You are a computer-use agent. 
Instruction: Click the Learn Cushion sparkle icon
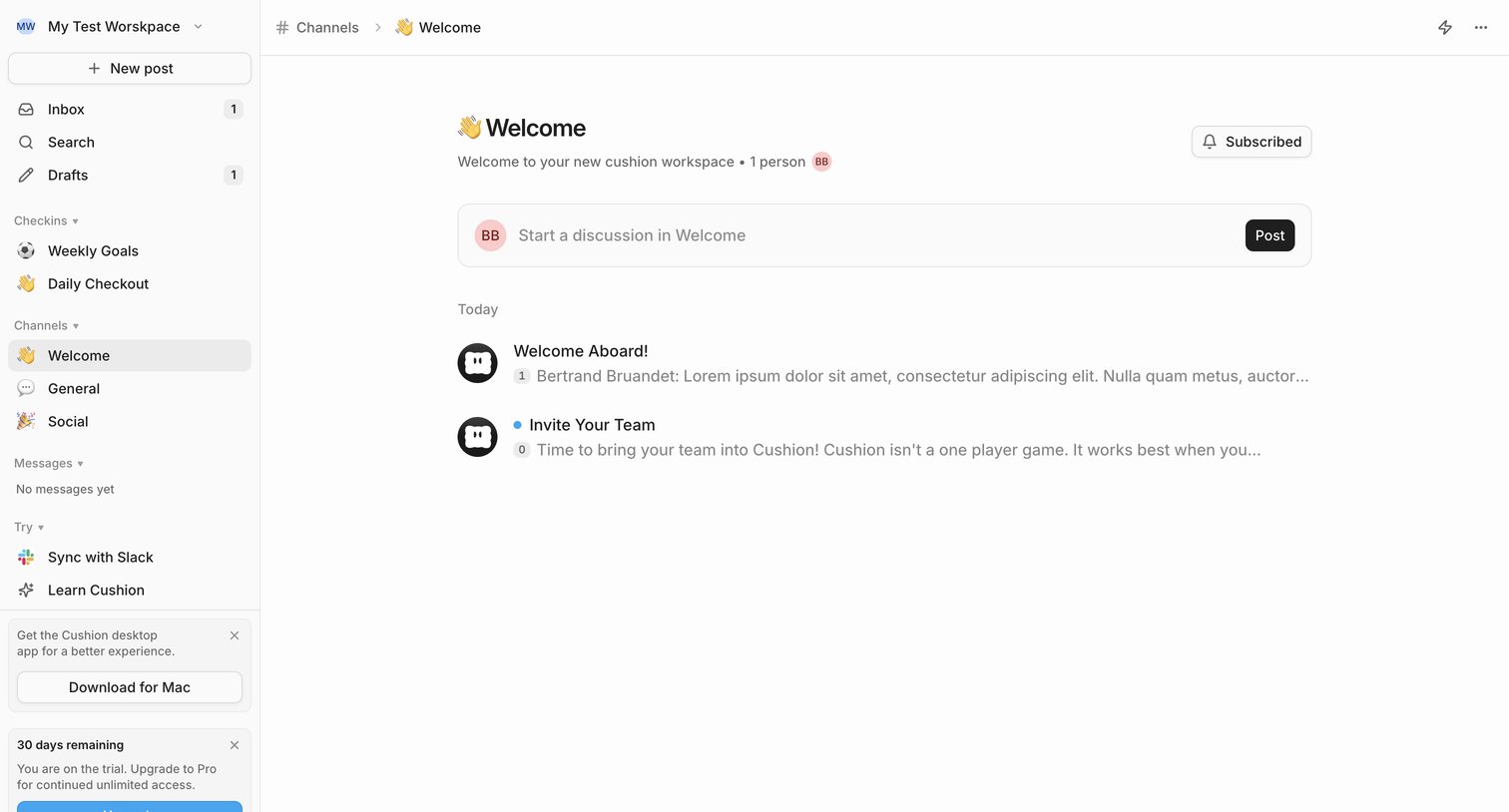(26, 591)
